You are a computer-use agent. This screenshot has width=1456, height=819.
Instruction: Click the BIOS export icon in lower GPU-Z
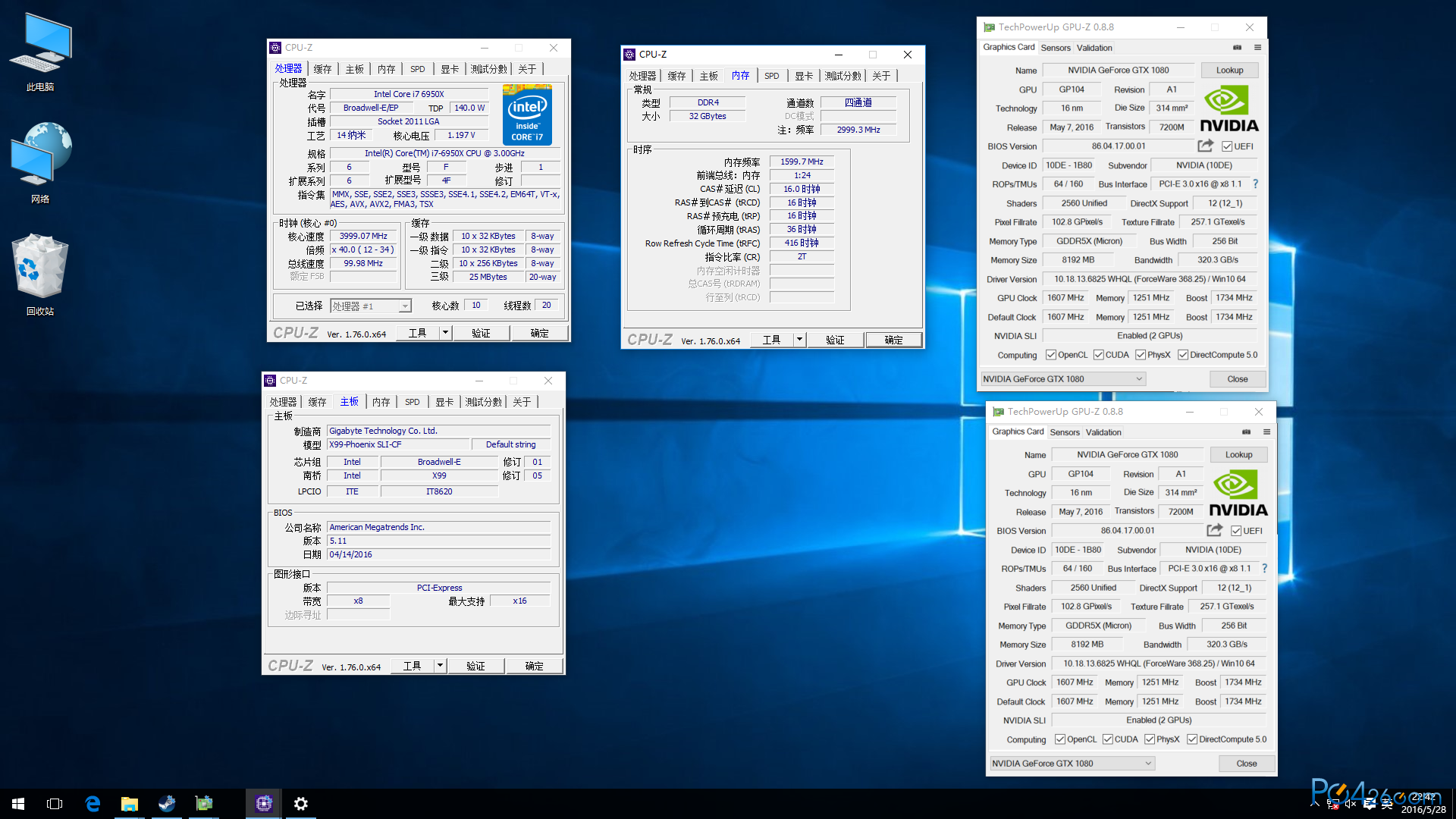tap(1214, 530)
